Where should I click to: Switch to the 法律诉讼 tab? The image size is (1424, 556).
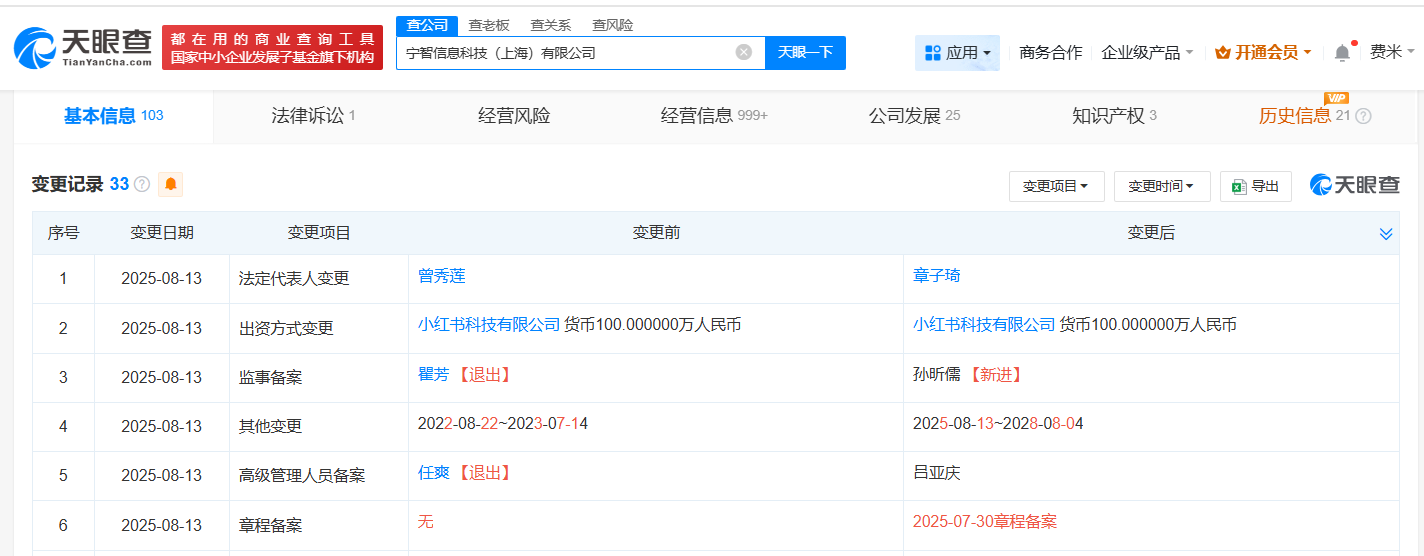tap(312, 116)
